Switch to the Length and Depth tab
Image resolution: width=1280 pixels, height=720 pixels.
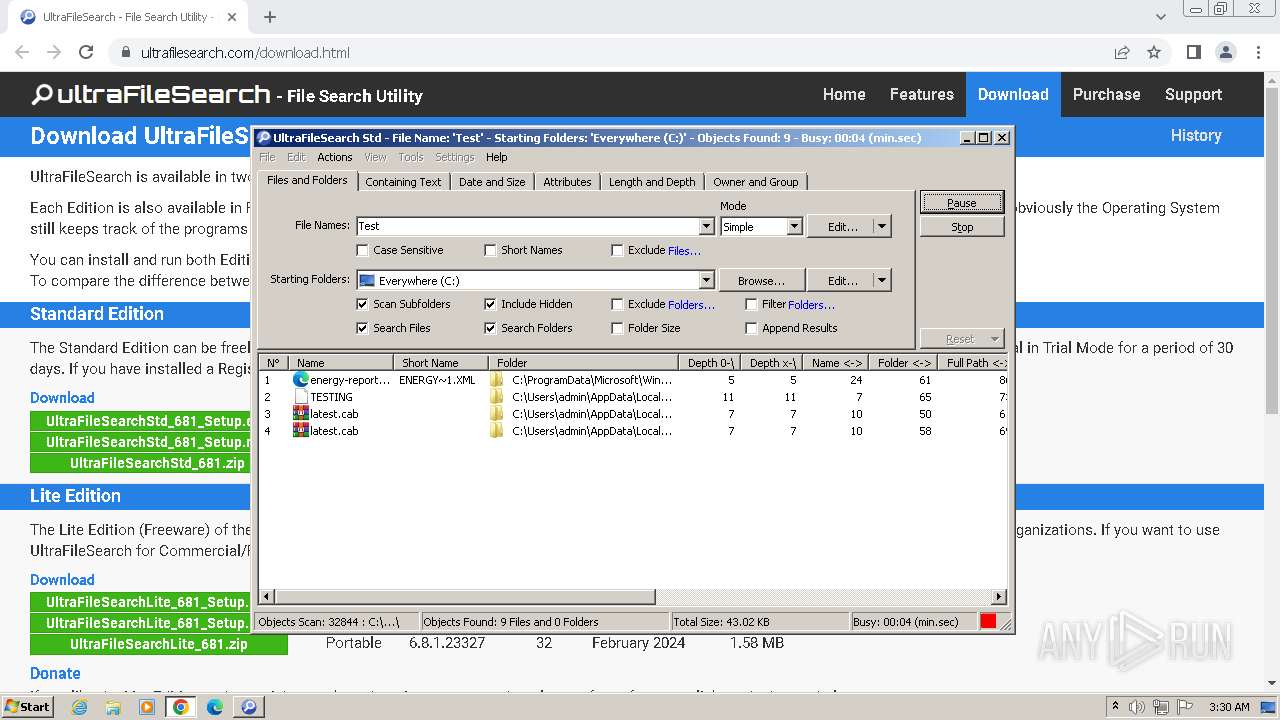click(652, 182)
